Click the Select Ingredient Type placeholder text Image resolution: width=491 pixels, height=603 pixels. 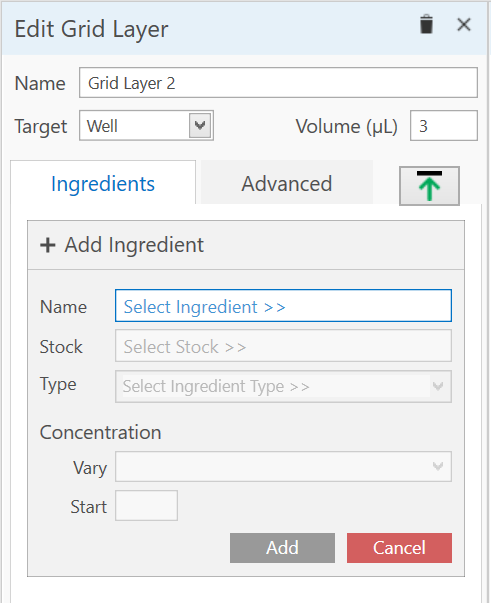point(216,386)
